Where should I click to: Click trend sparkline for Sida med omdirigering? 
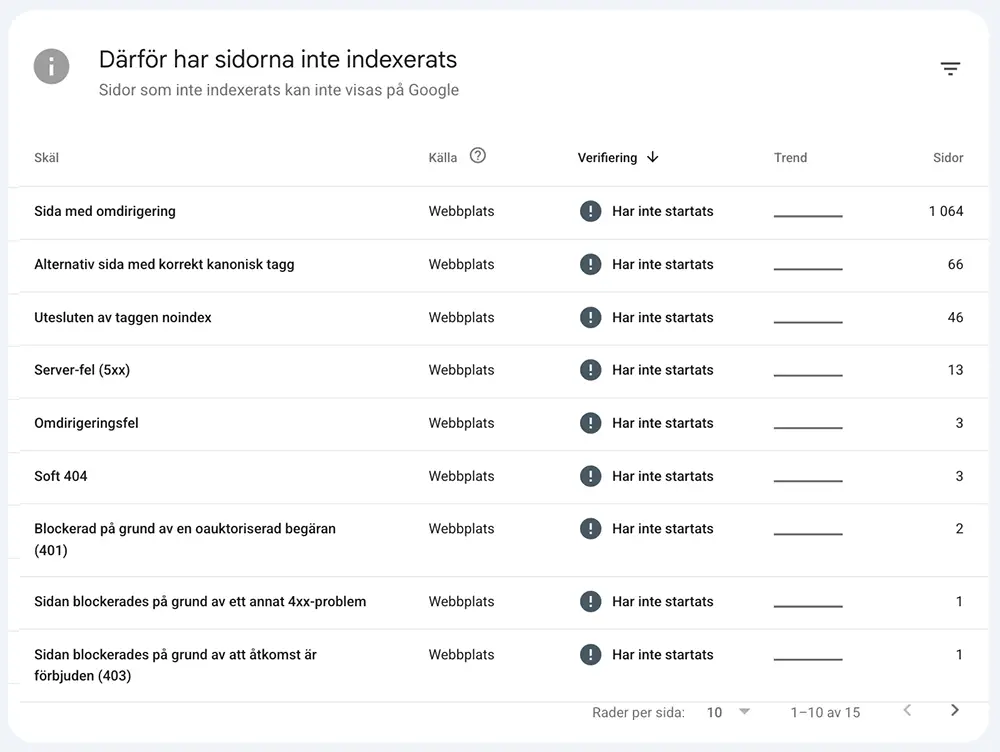click(x=808, y=216)
